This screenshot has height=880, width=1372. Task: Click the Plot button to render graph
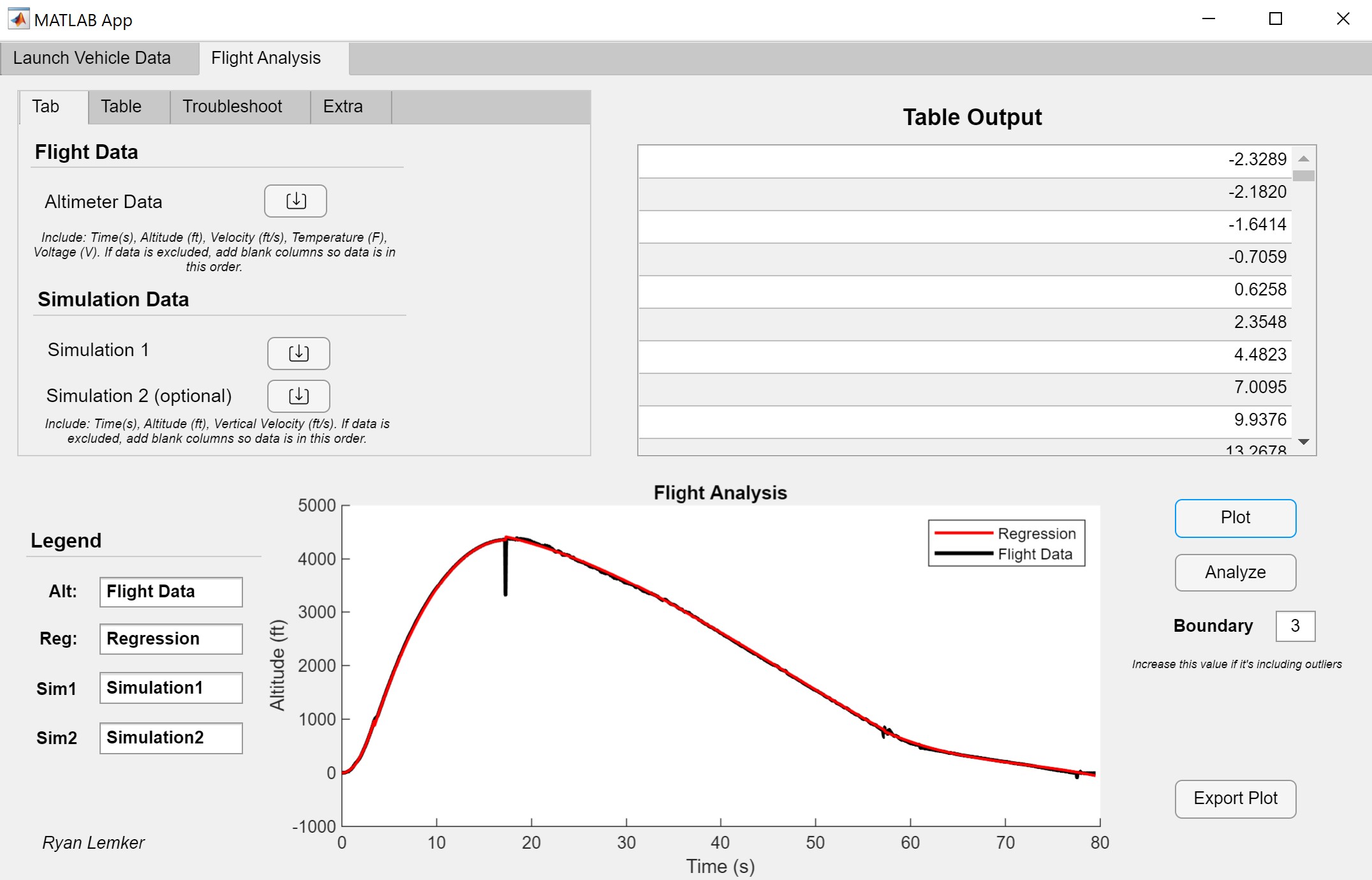1235,517
